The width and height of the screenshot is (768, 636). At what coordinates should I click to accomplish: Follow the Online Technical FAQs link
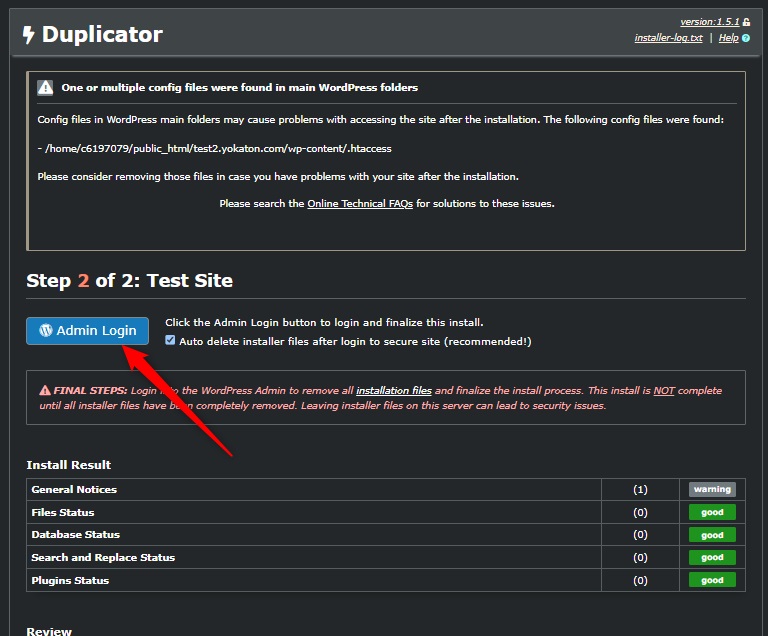coord(359,203)
